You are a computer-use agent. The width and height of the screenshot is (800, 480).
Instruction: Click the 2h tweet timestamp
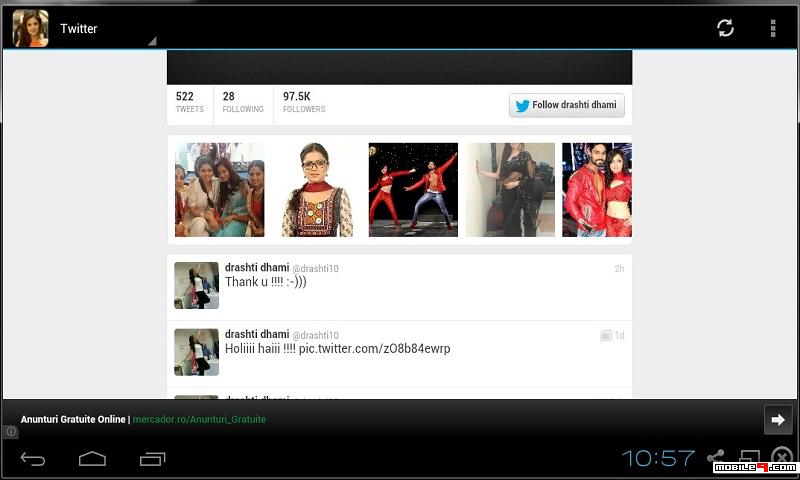[x=619, y=268]
